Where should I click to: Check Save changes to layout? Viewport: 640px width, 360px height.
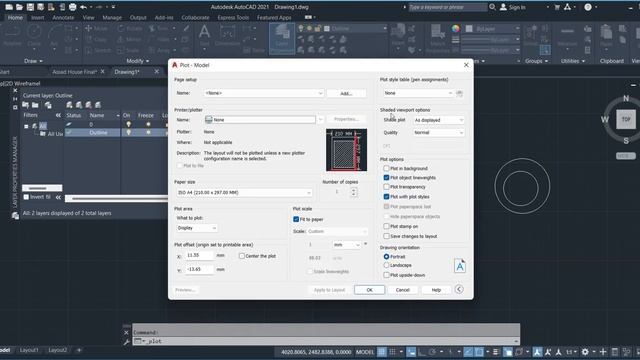pos(386,236)
